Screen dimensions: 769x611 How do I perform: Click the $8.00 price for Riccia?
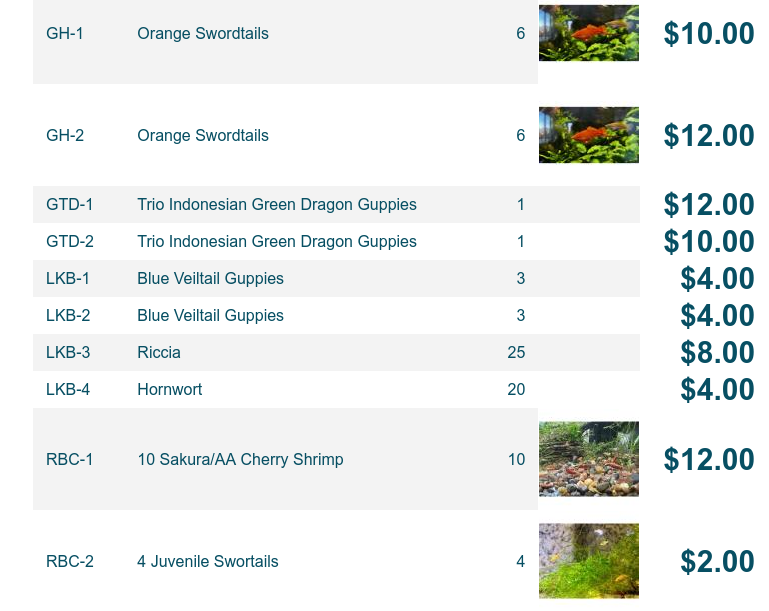717,353
